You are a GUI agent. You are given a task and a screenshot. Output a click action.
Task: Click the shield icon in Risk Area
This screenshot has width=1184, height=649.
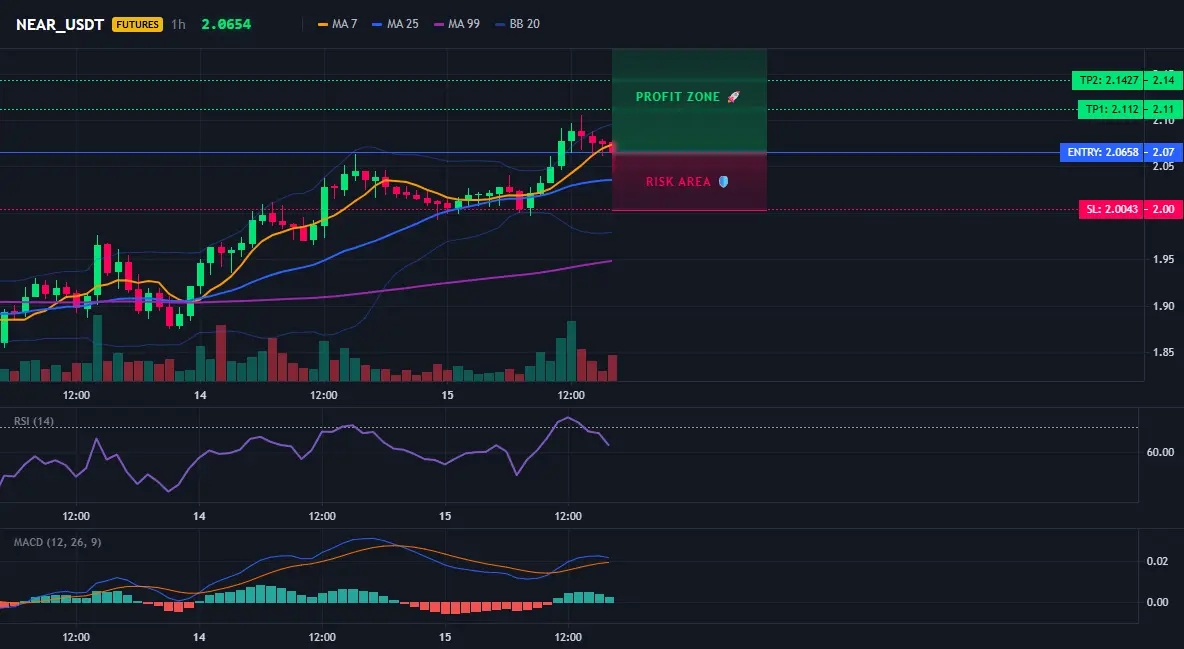pyautogui.click(x=723, y=182)
